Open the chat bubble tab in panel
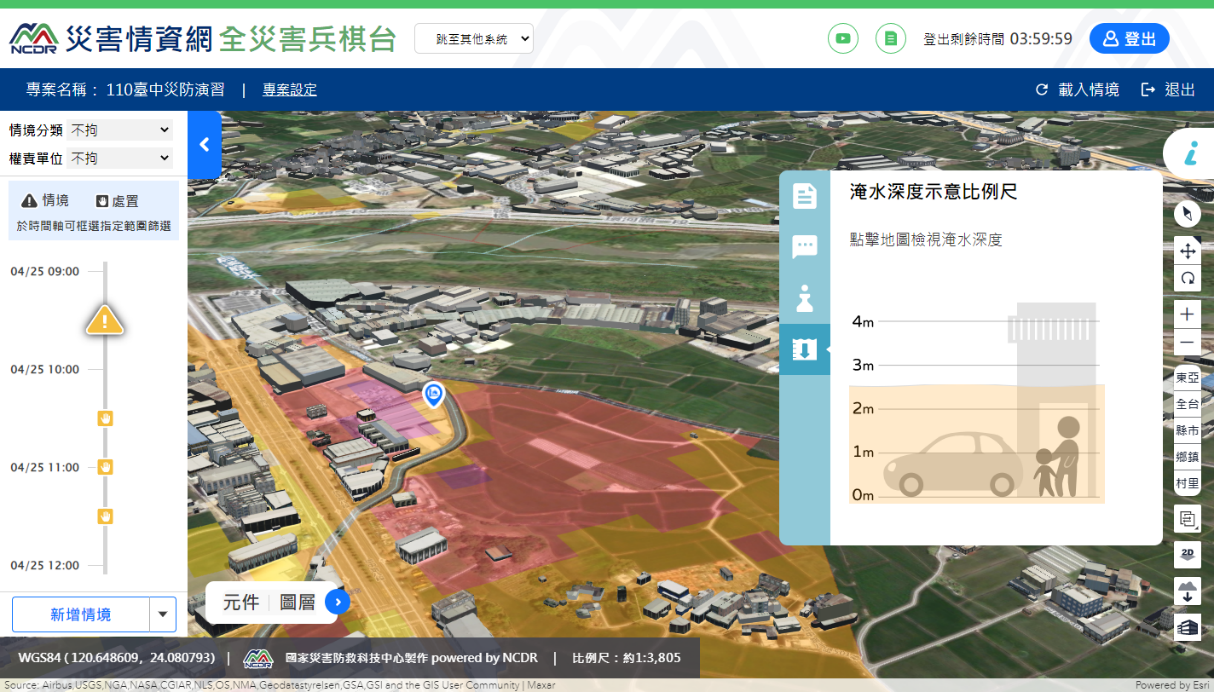This screenshot has height=692, width=1214. 804,247
